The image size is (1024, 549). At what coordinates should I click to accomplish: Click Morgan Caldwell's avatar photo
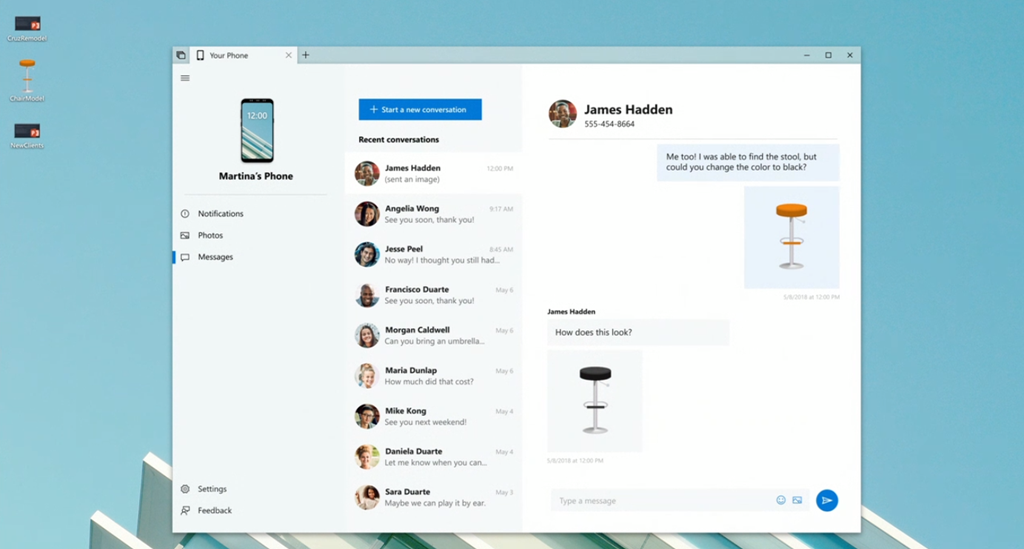coord(367,336)
